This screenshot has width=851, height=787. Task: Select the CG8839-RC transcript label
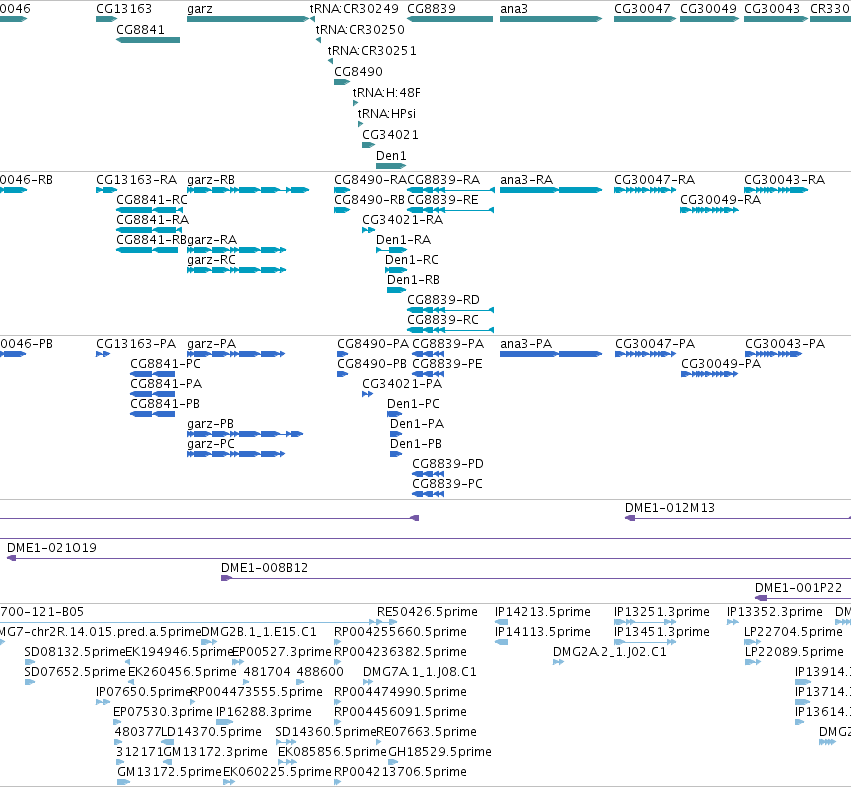[x=442, y=320]
